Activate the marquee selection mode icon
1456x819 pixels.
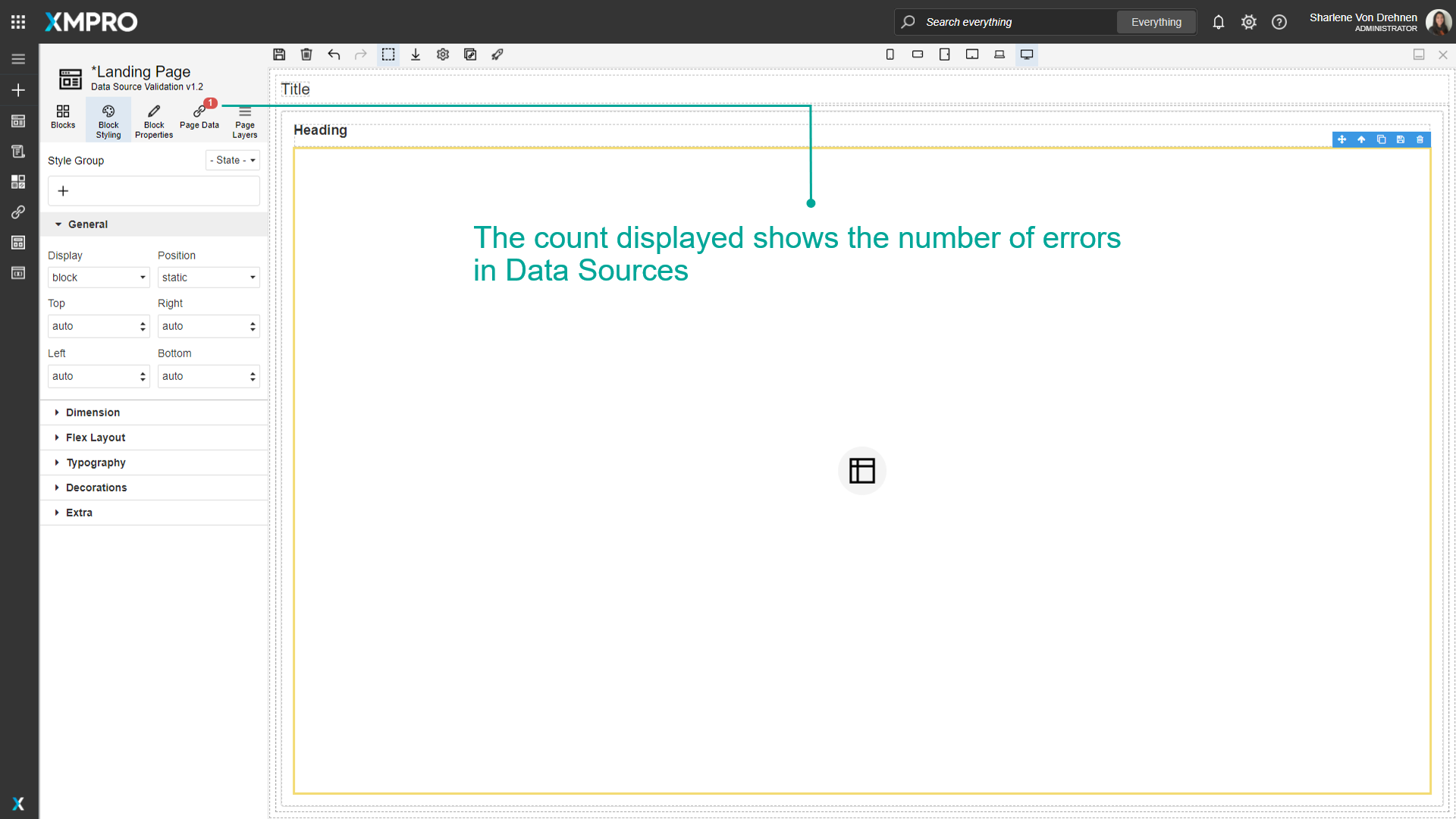click(x=388, y=55)
